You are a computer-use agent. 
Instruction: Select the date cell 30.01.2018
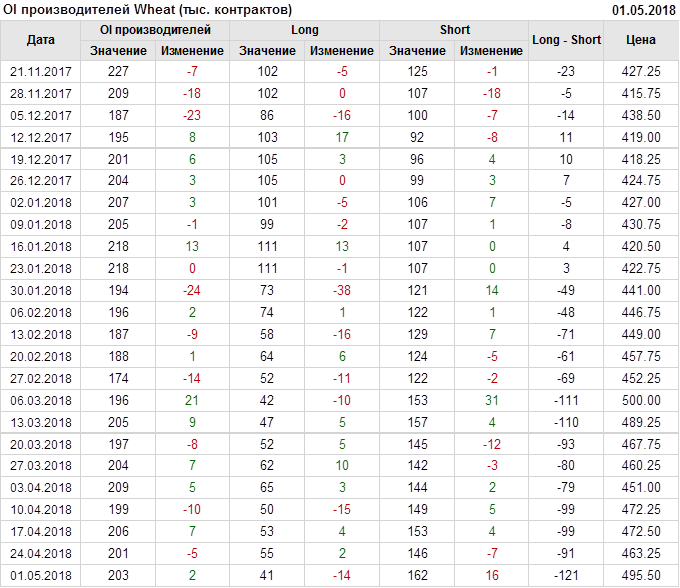[x=41, y=291]
